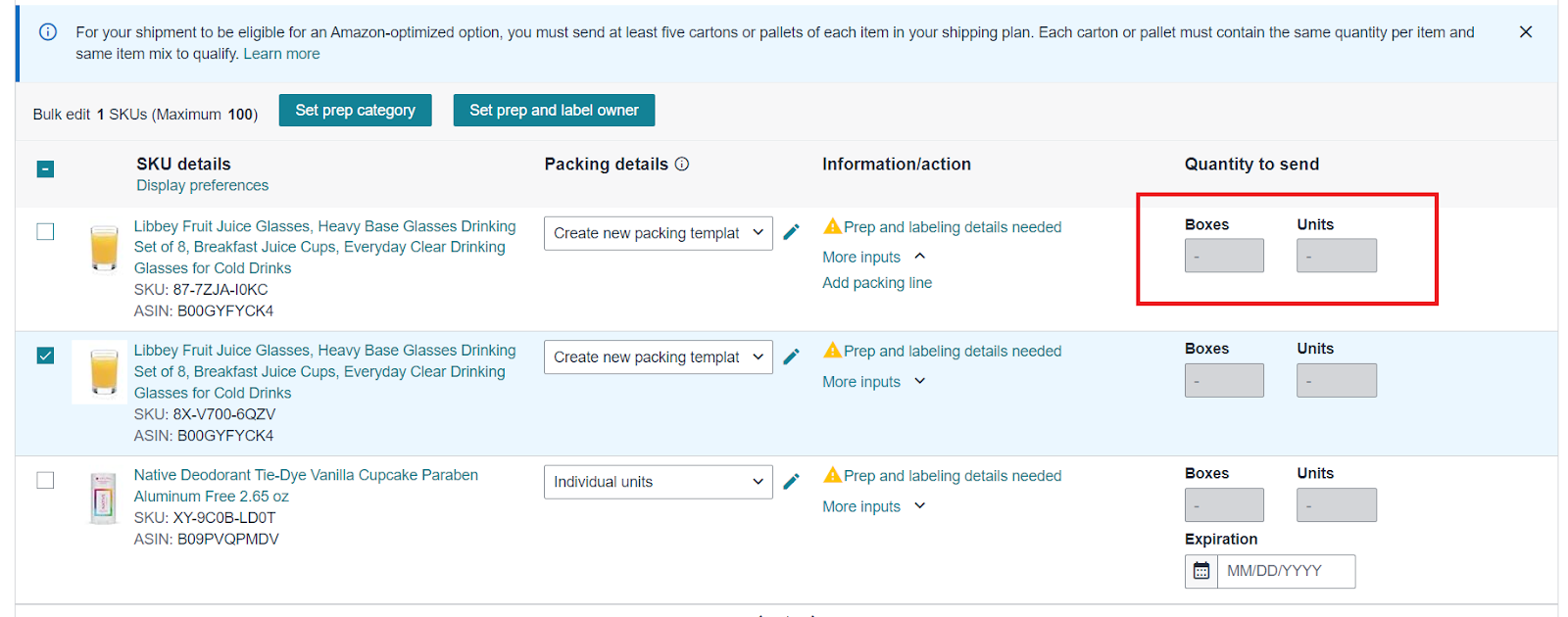Image resolution: width=1568 pixels, height=617 pixels.
Task: Open the Individual units dropdown for Native Deodorant
Action: [x=658, y=481]
